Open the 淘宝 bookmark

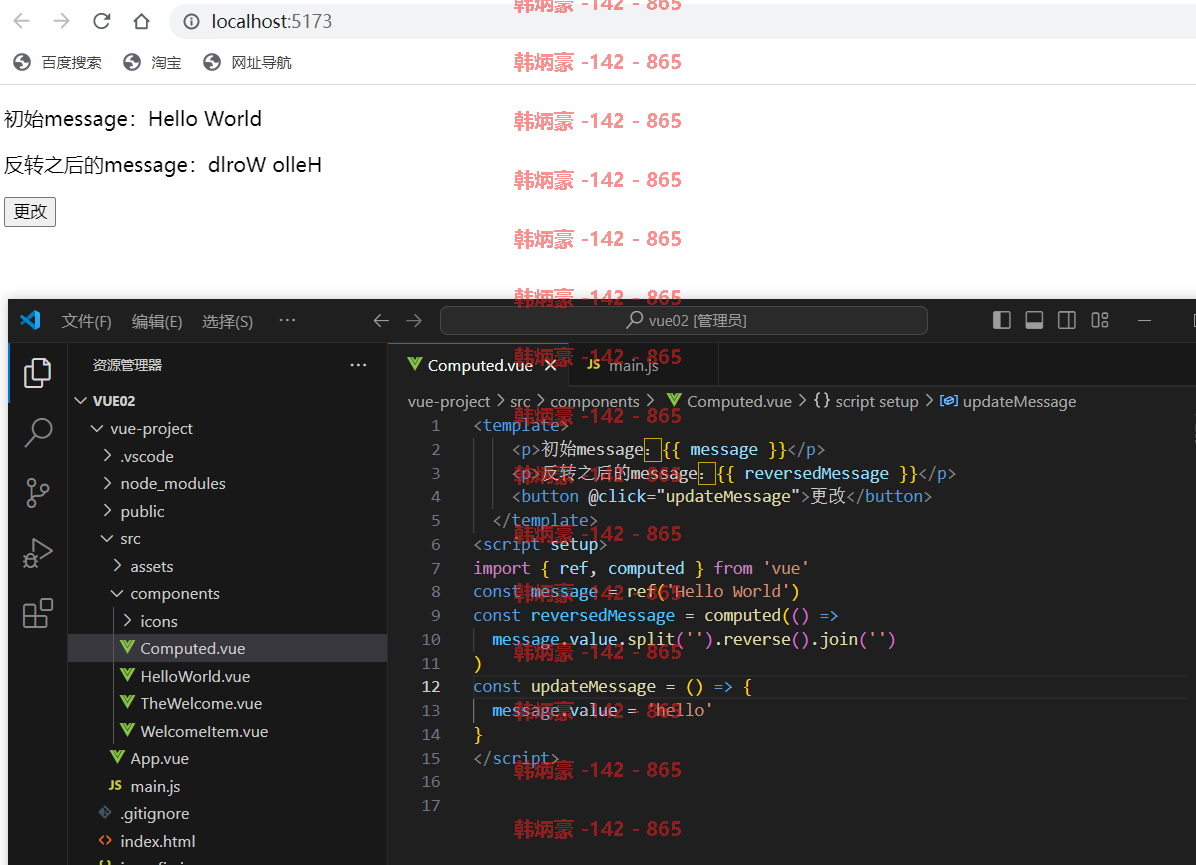click(x=153, y=63)
